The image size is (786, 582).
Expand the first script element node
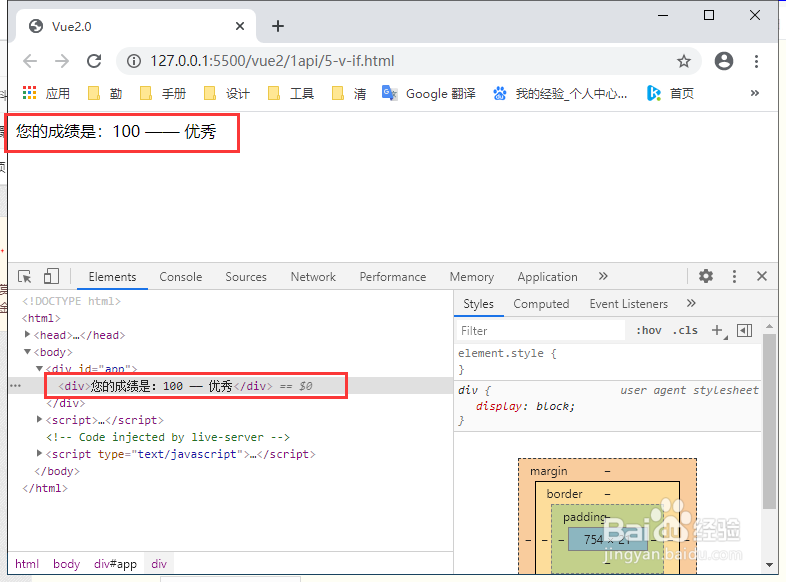pyautogui.click(x=40, y=420)
